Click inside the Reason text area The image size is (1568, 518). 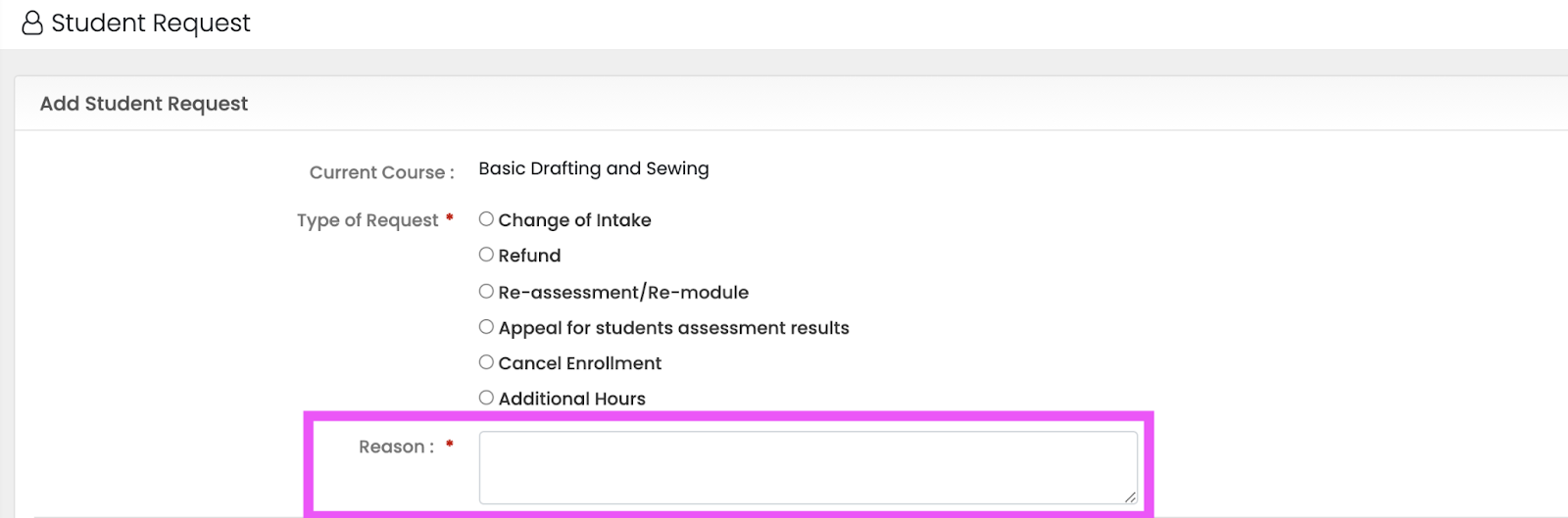[808, 467]
